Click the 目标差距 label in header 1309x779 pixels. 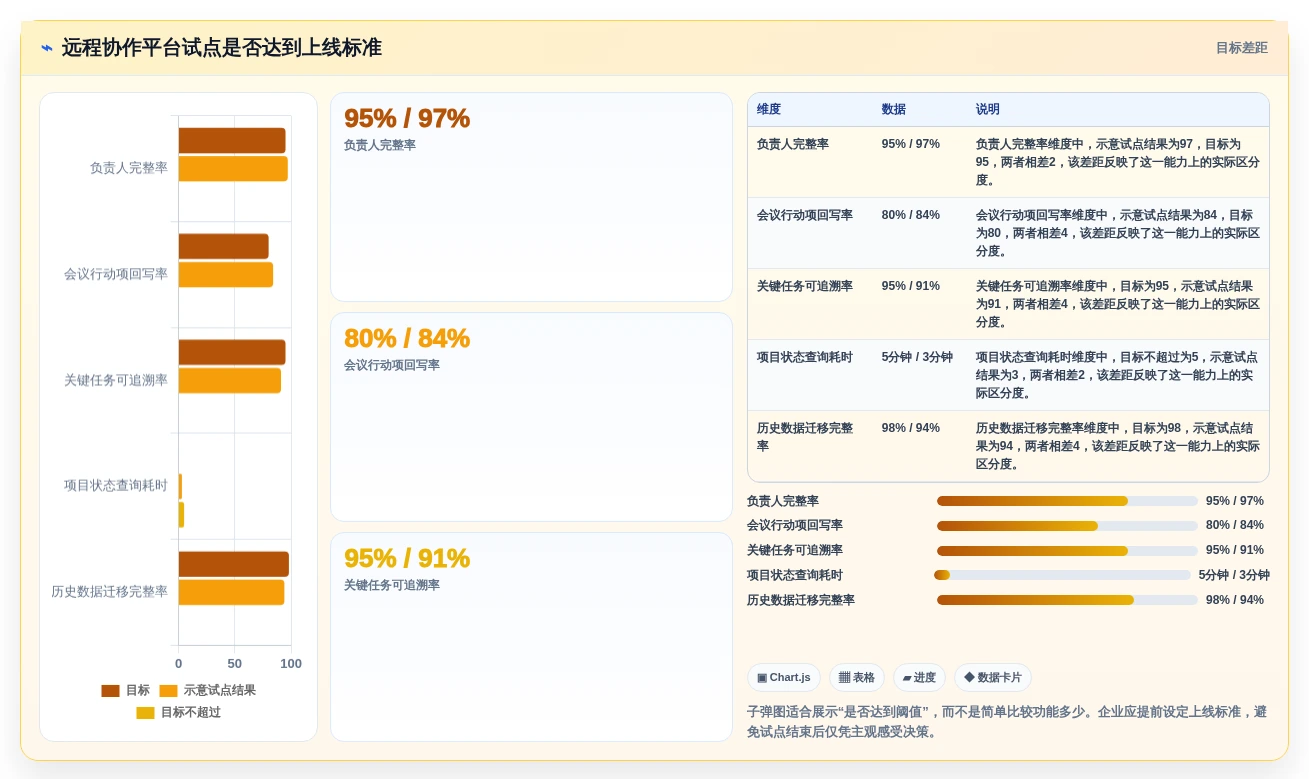click(x=1241, y=48)
